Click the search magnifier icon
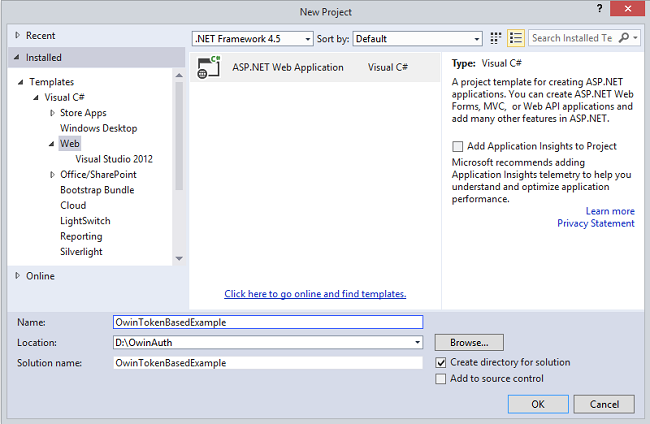This screenshot has width=650, height=424. click(x=625, y=38)
